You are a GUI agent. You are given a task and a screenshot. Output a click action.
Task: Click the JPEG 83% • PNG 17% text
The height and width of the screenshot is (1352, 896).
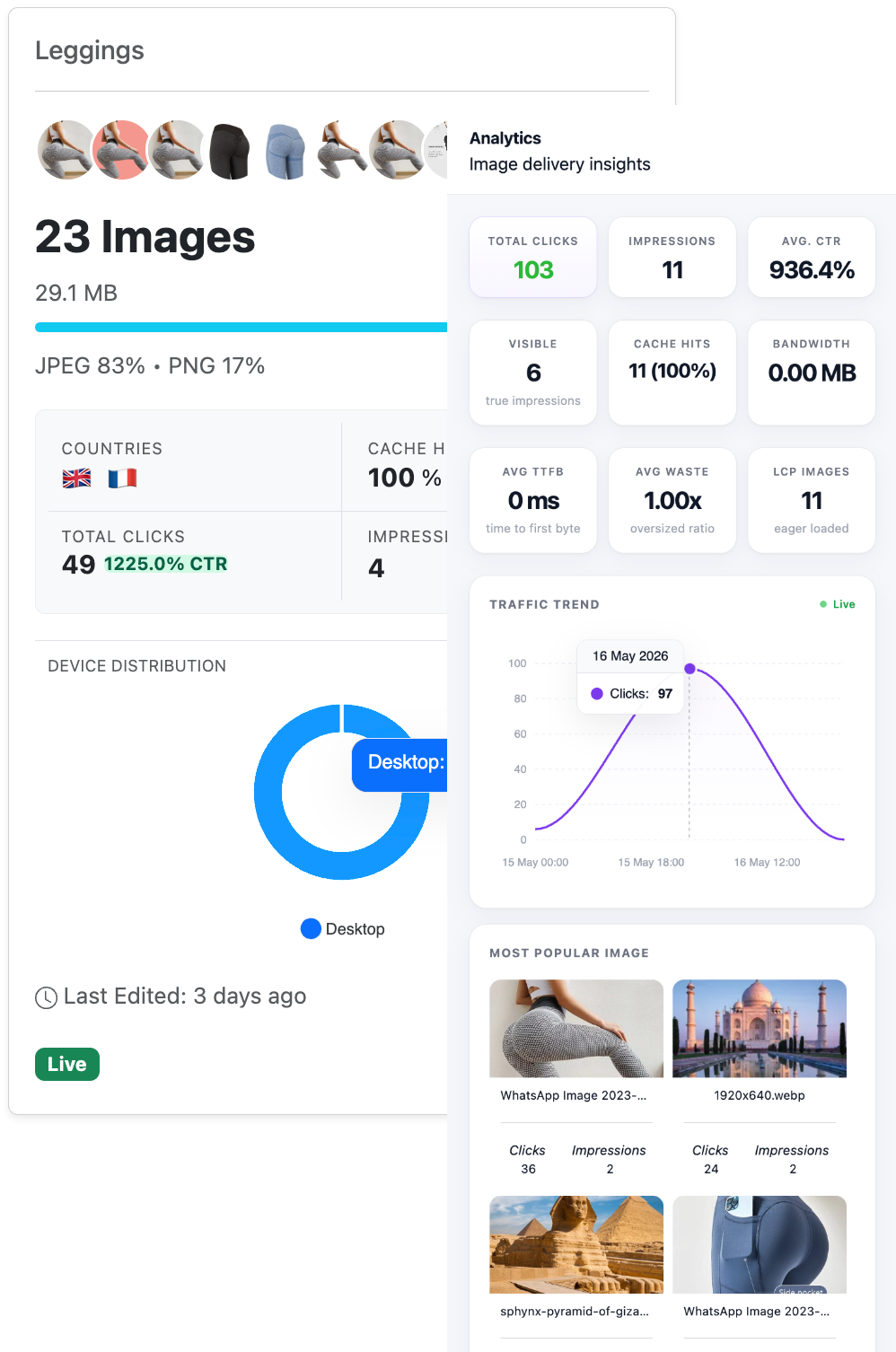tap(150, 365)
